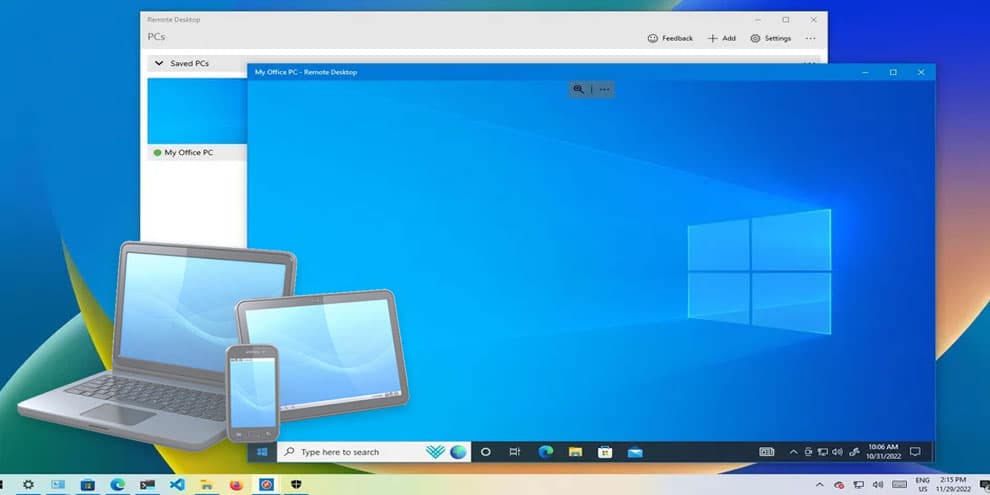Open the remote clock showing 10:06 AM

[883, 451]
